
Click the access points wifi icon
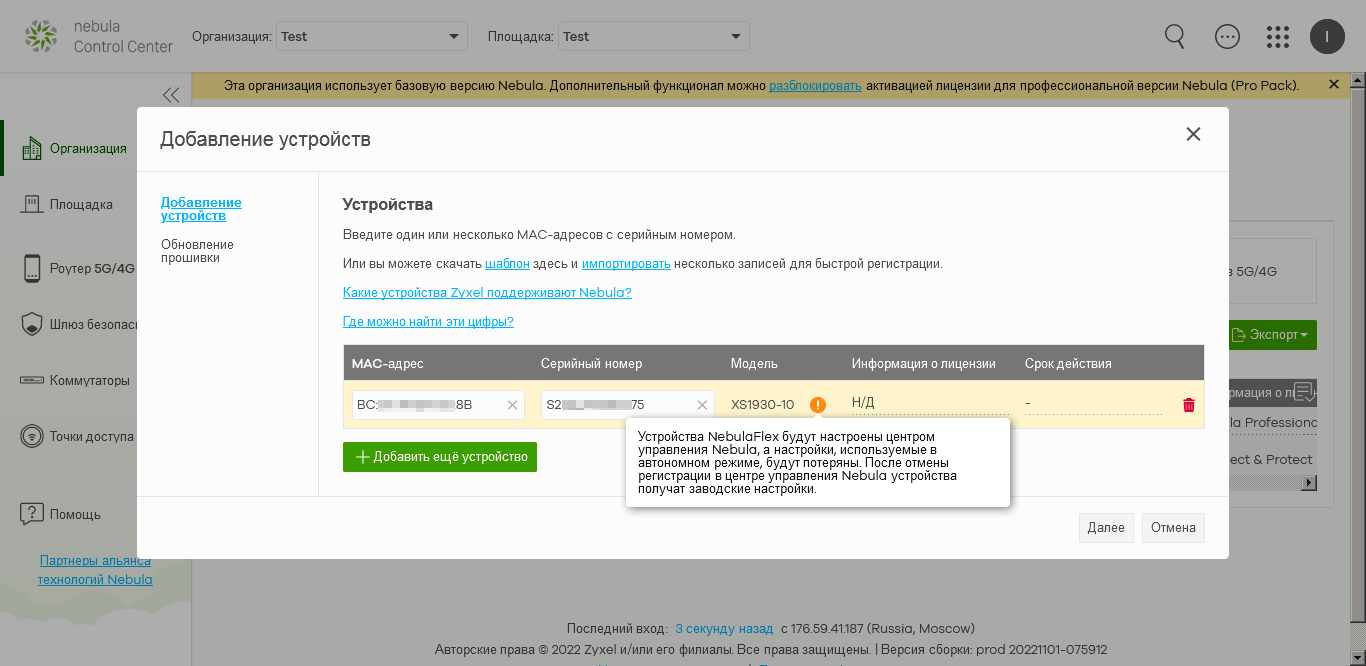coord(32,436)
